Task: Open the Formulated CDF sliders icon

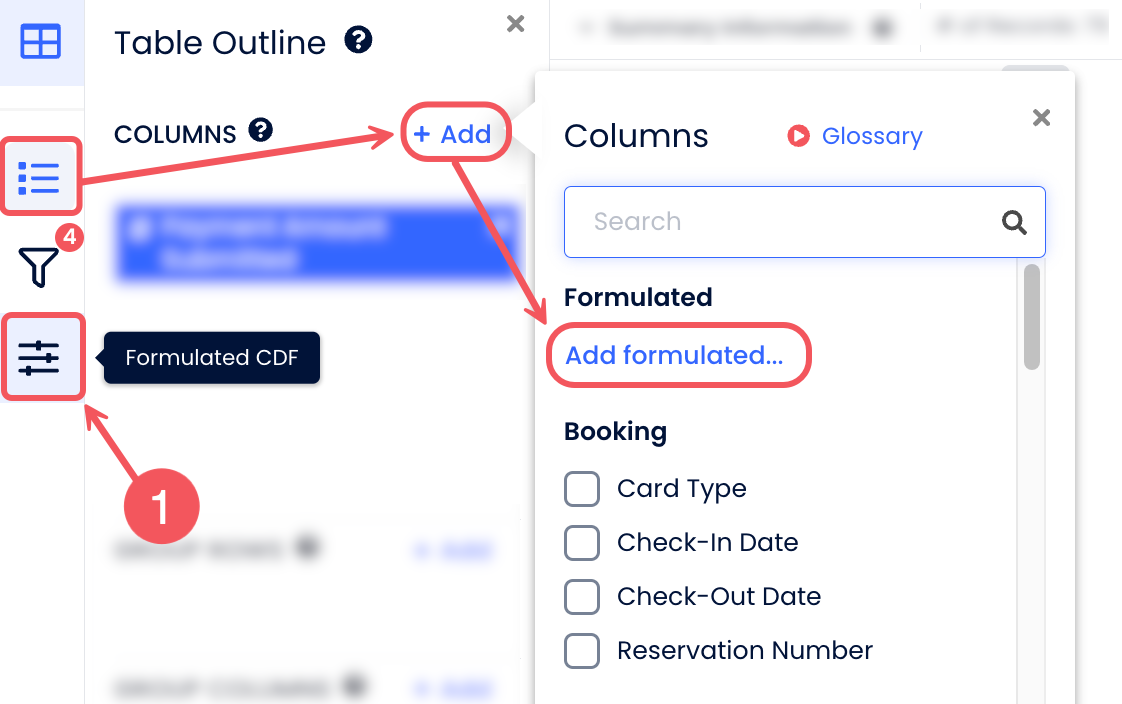Action: (x=41, y=357)
